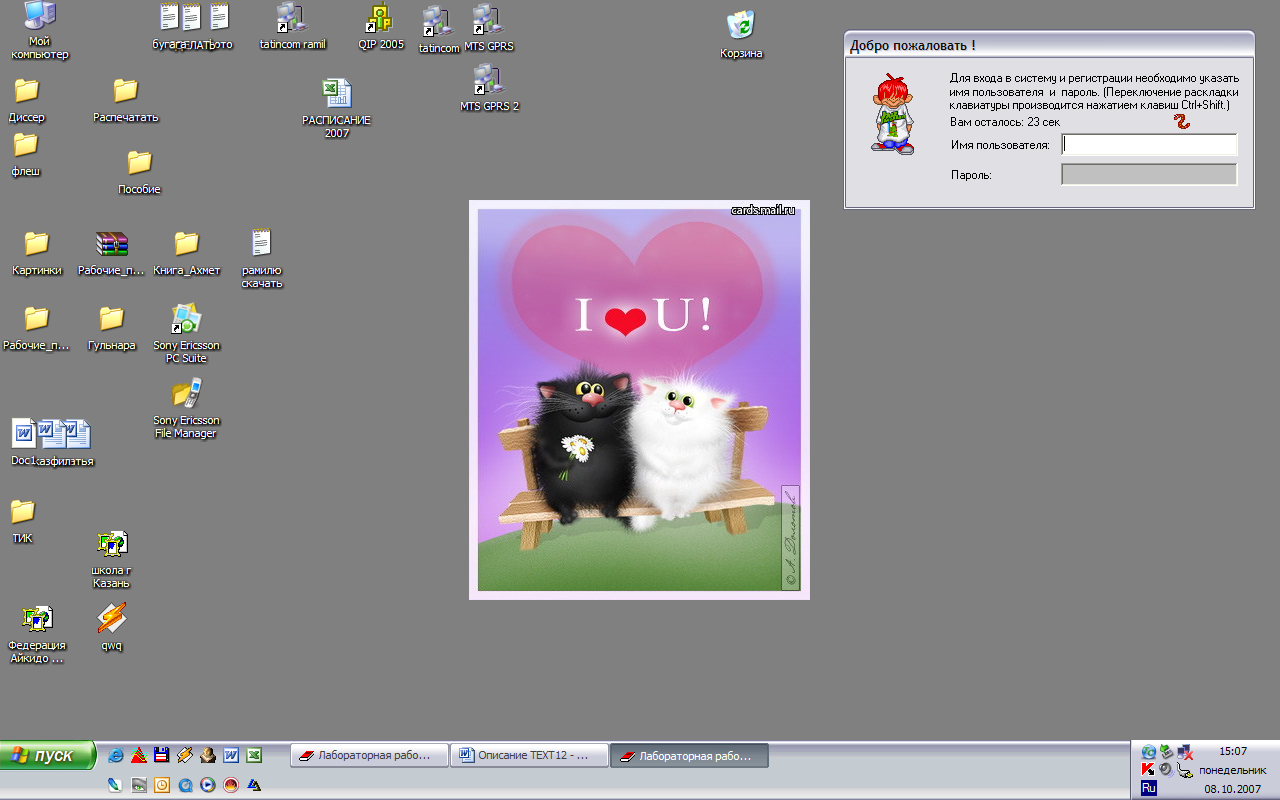Select the Гульнара folder icon
This screenshot has height=800, width=1280.
click(112, 328)
